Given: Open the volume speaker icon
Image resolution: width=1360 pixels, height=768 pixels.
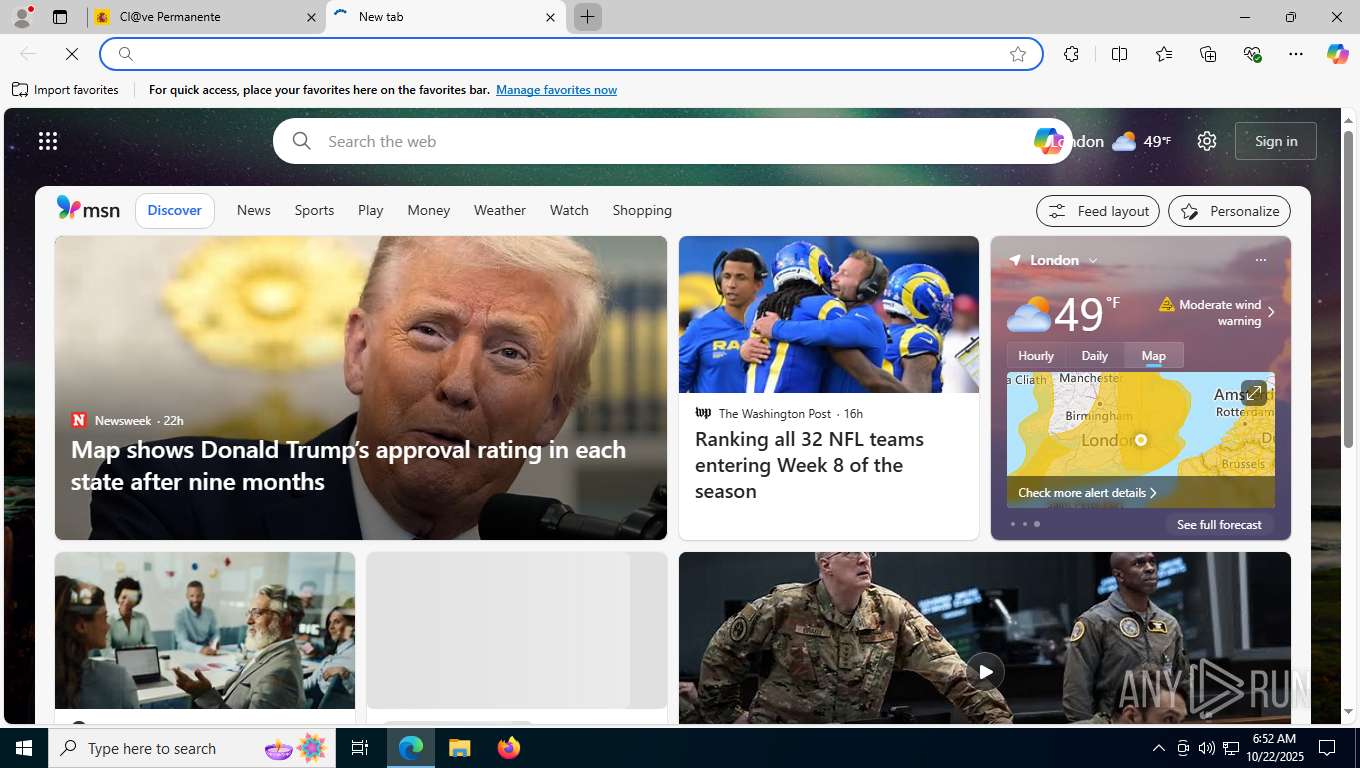Looking at the screenshot, I should pyautogui.click(x=1206, y=748).
